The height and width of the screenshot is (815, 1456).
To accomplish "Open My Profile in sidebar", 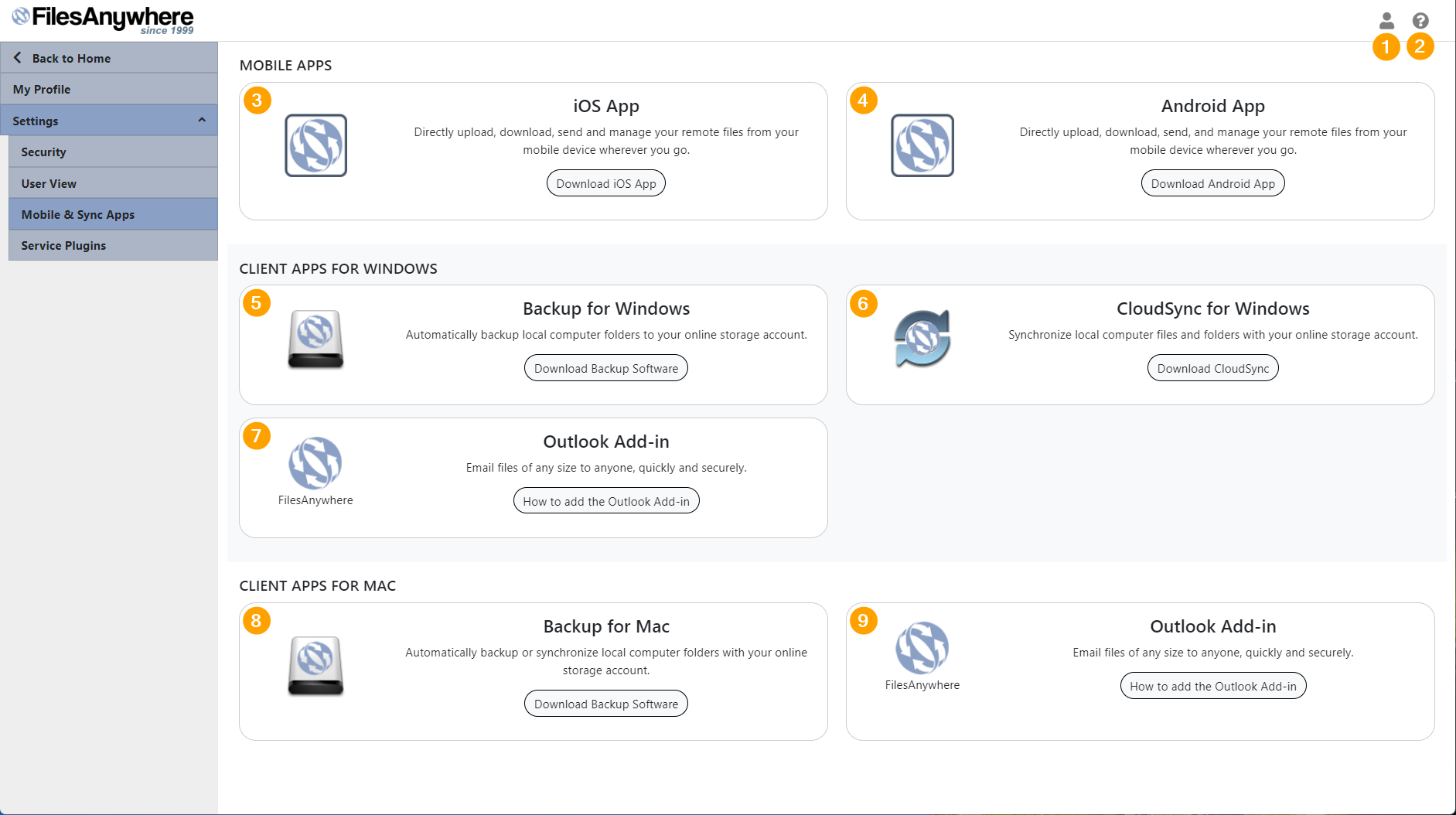I will tap(109, 89).
